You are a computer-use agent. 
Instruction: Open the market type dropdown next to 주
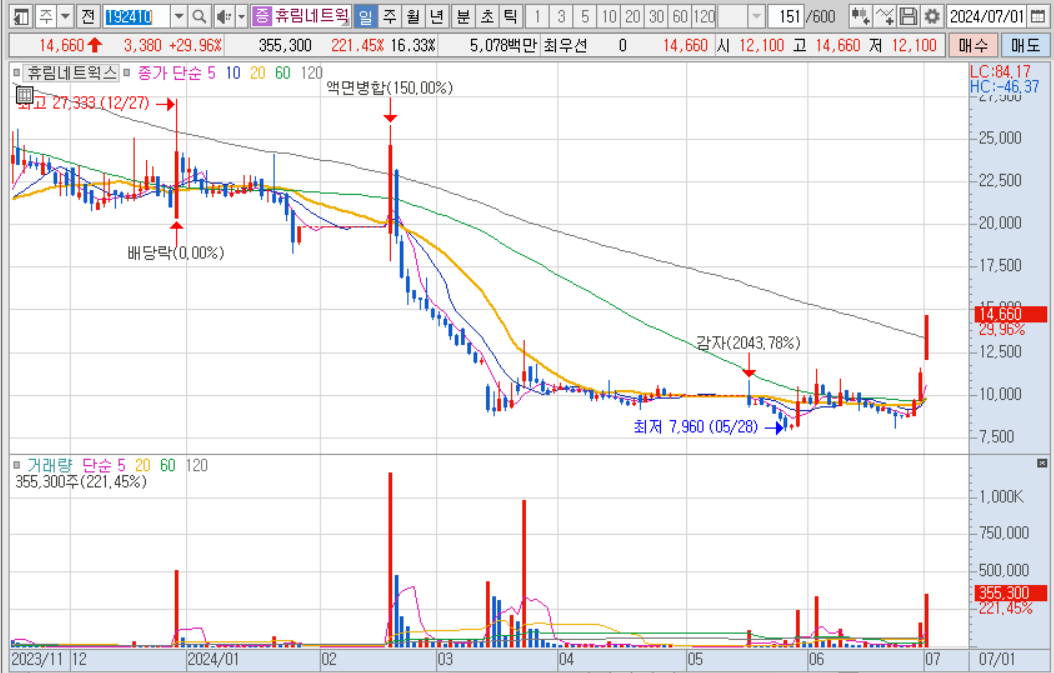(x=65, y=16)
